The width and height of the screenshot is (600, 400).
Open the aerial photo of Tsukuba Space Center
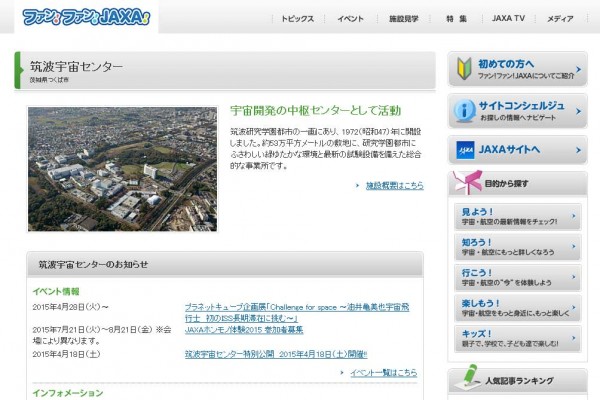(122, 169)
